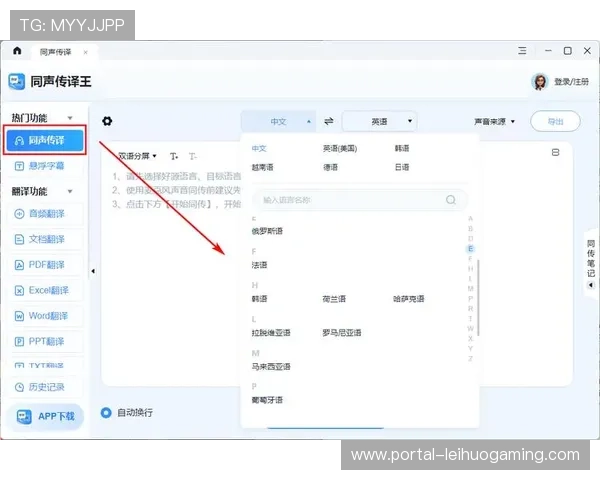Image resolution: width=600 pixels, height=480 pixels.
Task: Close the 同声传译 tab
Action: coord(85,52)
